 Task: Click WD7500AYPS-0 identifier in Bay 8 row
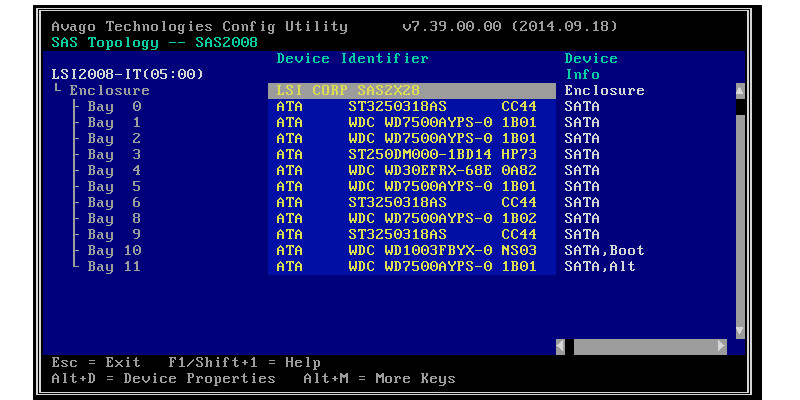(x=438, y=218)
